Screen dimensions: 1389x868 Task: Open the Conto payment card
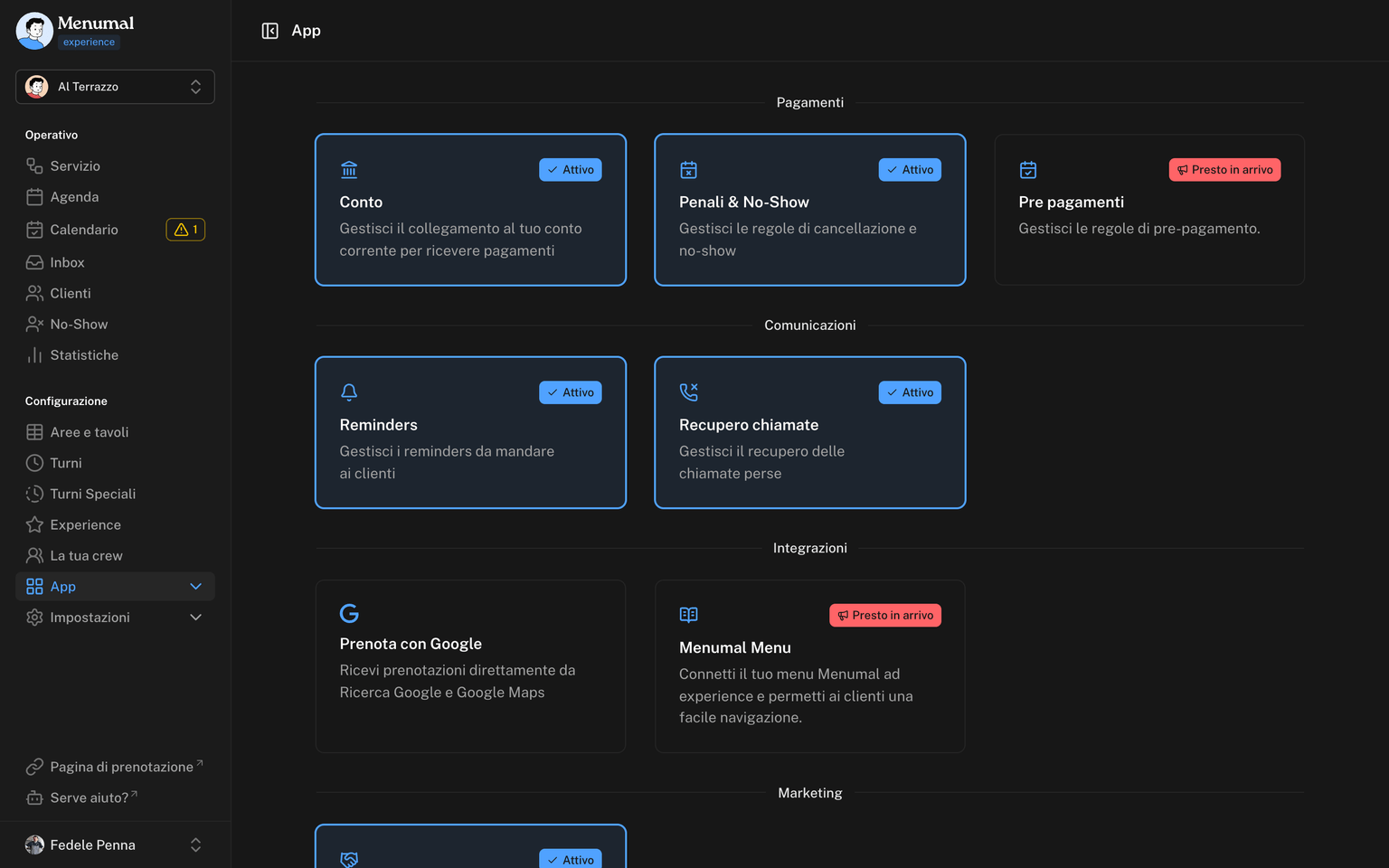[x=470, y=210]
